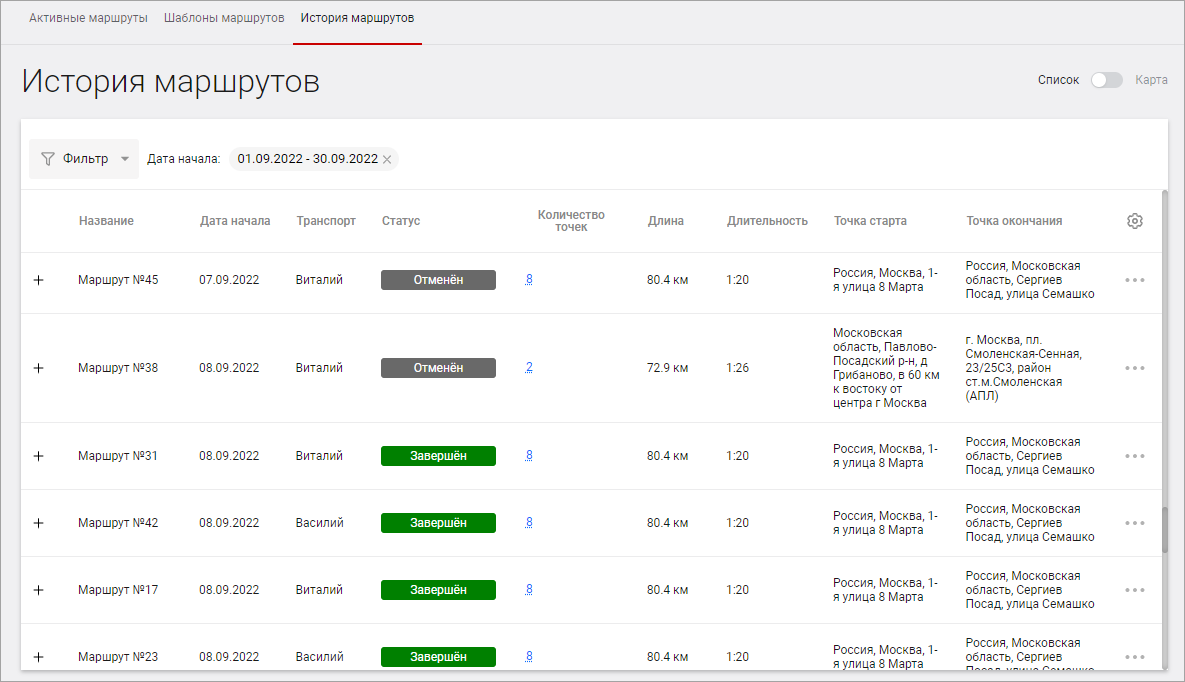This screenshot has width=1185, height=682.
Task: Click Завершён status of Маршрут №31
Action: [x=438, y=456]
